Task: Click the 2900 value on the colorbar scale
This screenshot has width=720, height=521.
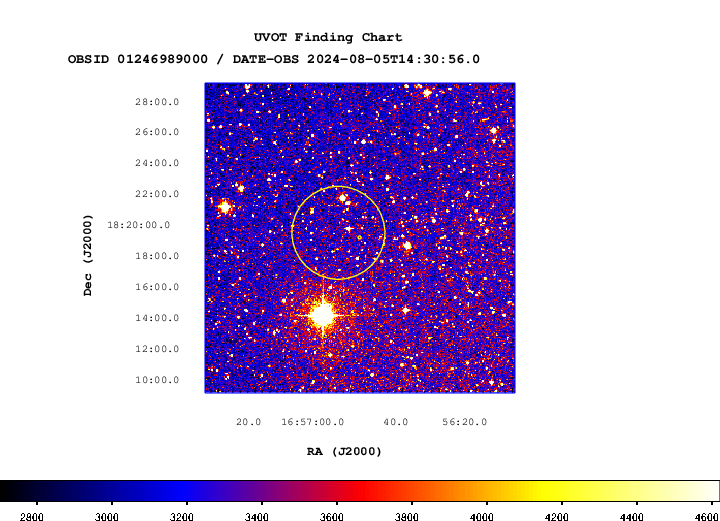Action: pyautogui.click(x=32, y=517)
